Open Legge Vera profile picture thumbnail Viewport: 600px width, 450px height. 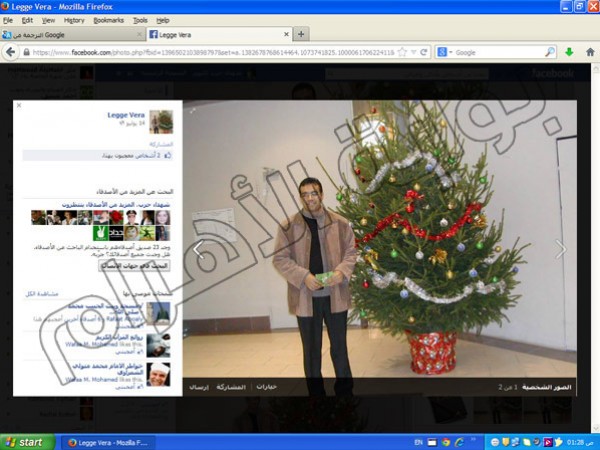161,121
